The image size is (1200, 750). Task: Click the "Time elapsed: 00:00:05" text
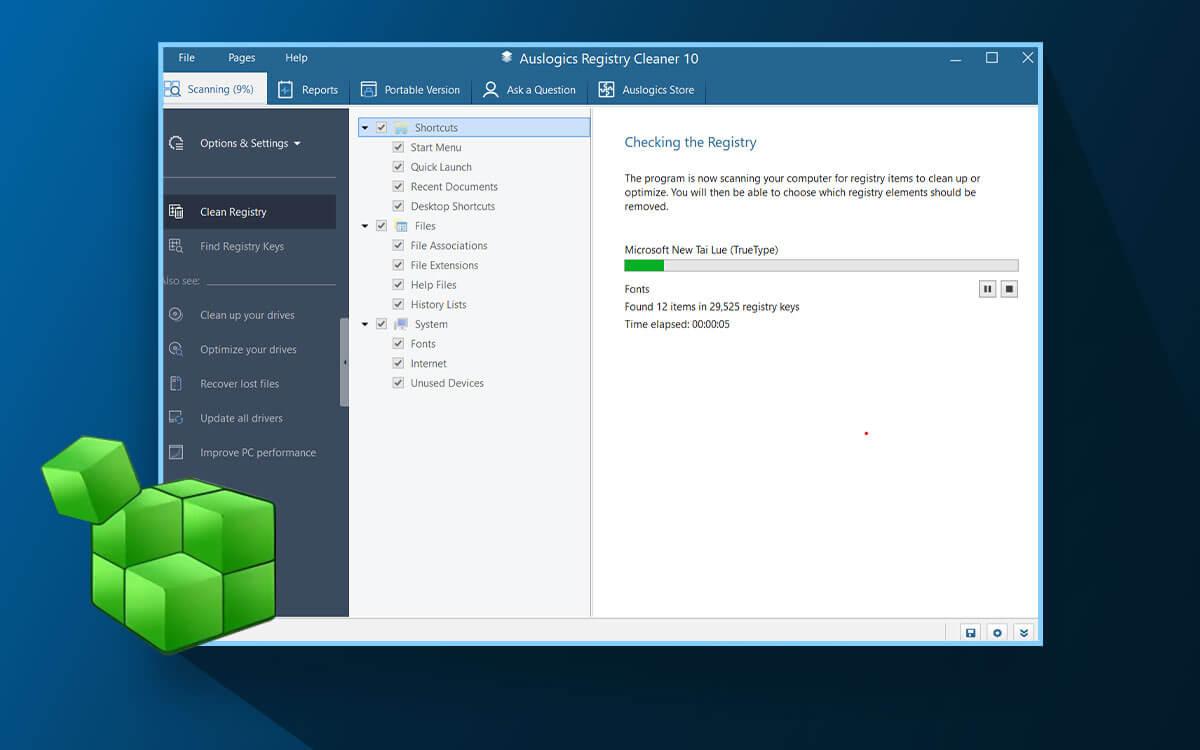pos(677,324)
